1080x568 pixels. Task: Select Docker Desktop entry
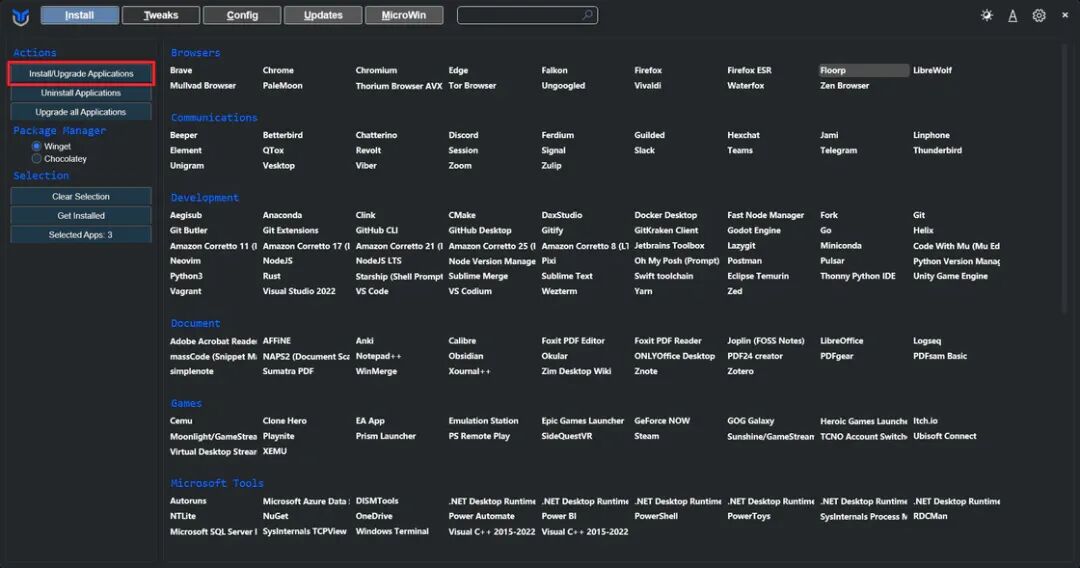[x=665, y=215]
